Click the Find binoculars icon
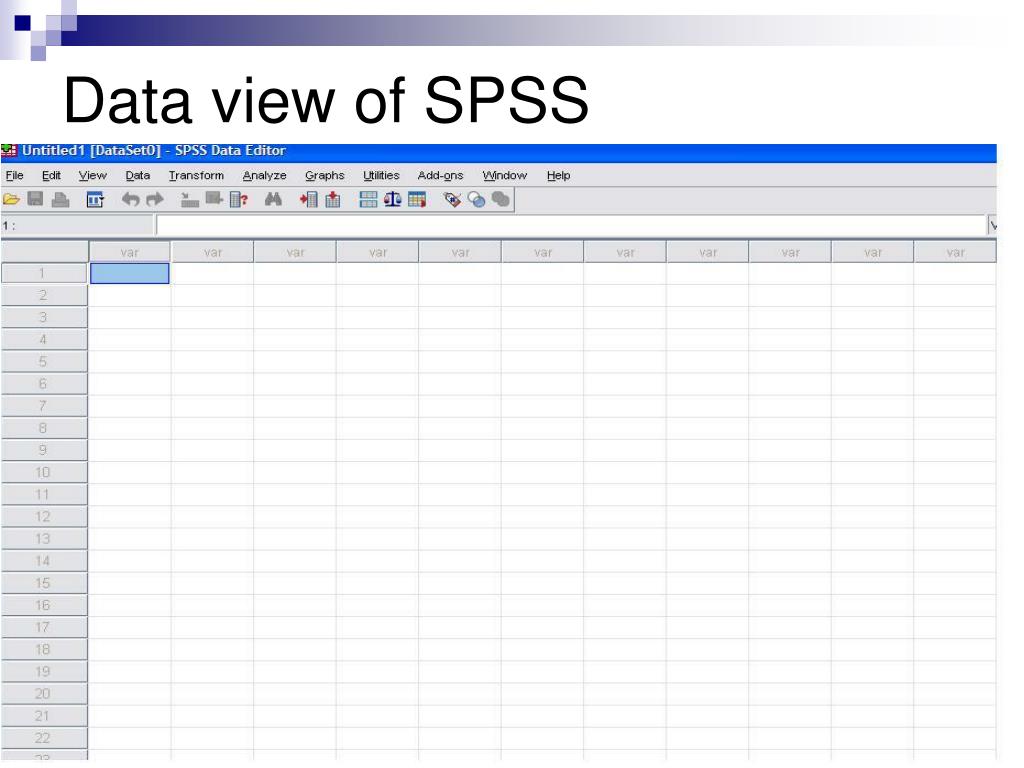 click(273, 200)
